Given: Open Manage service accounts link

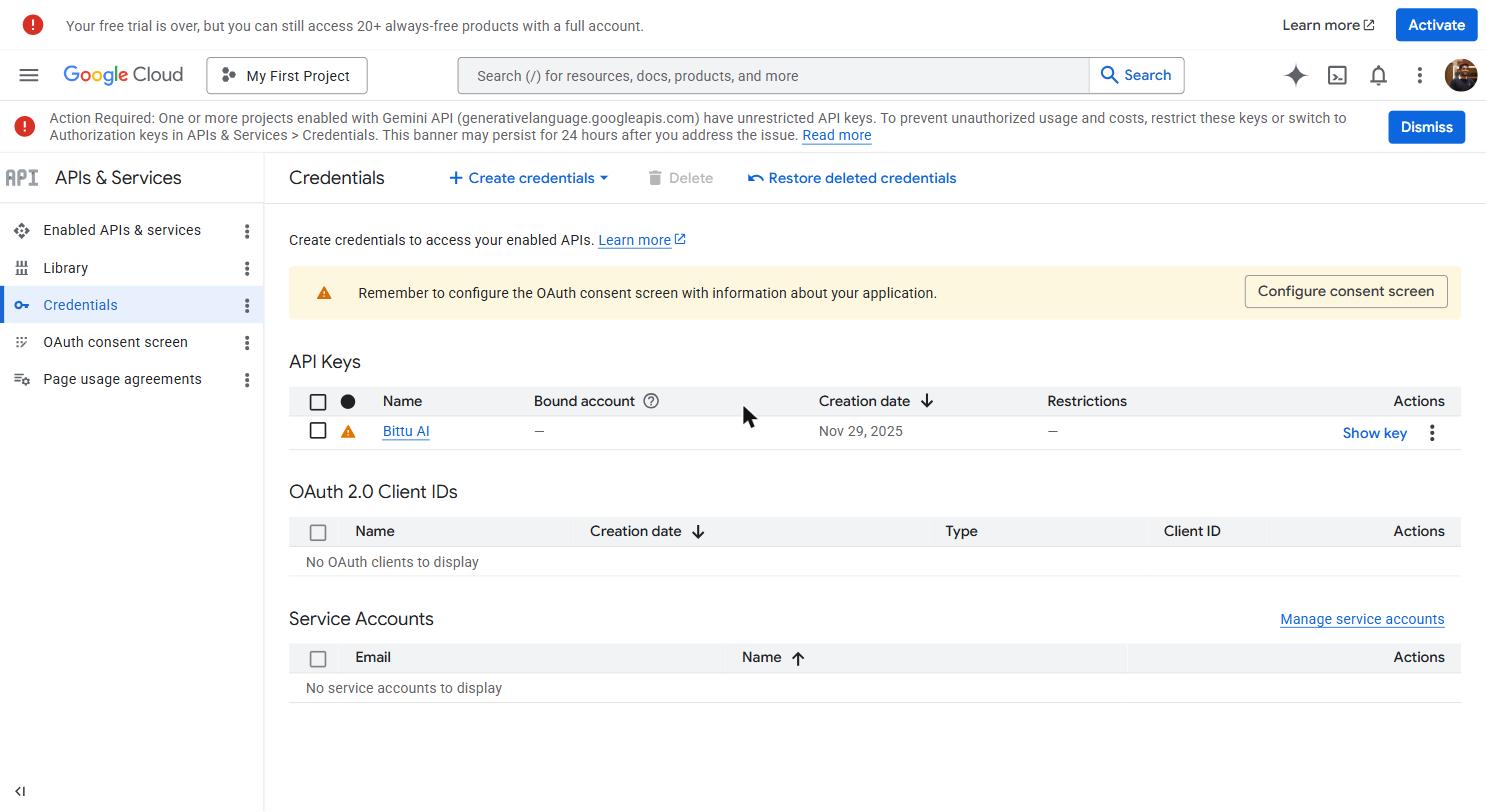Looking at the screenshot, I should pos(1362,619).
